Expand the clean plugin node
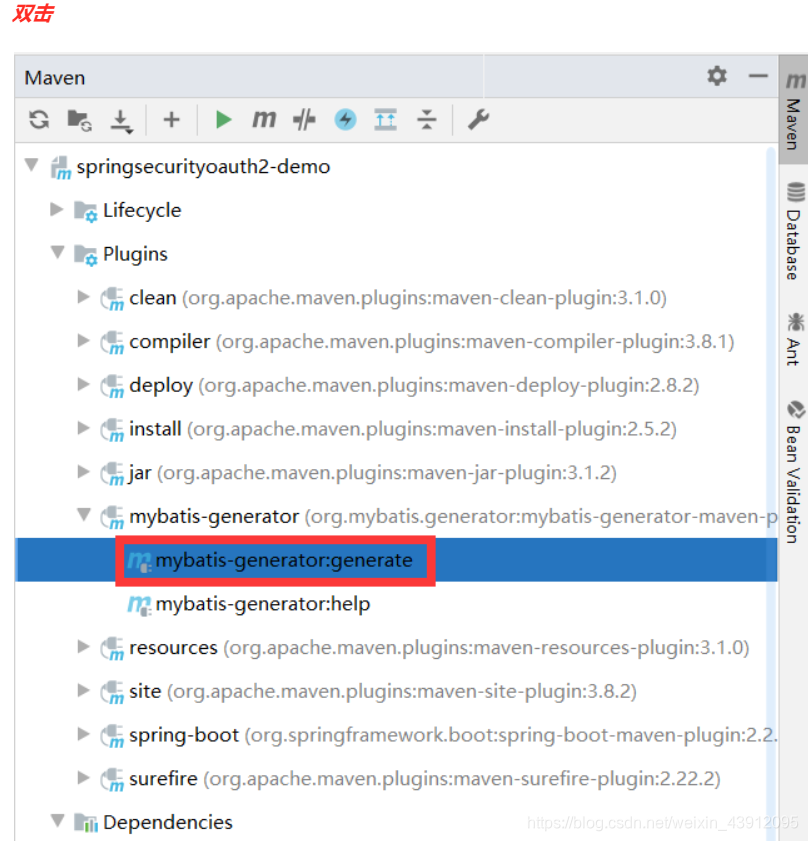 83,297
